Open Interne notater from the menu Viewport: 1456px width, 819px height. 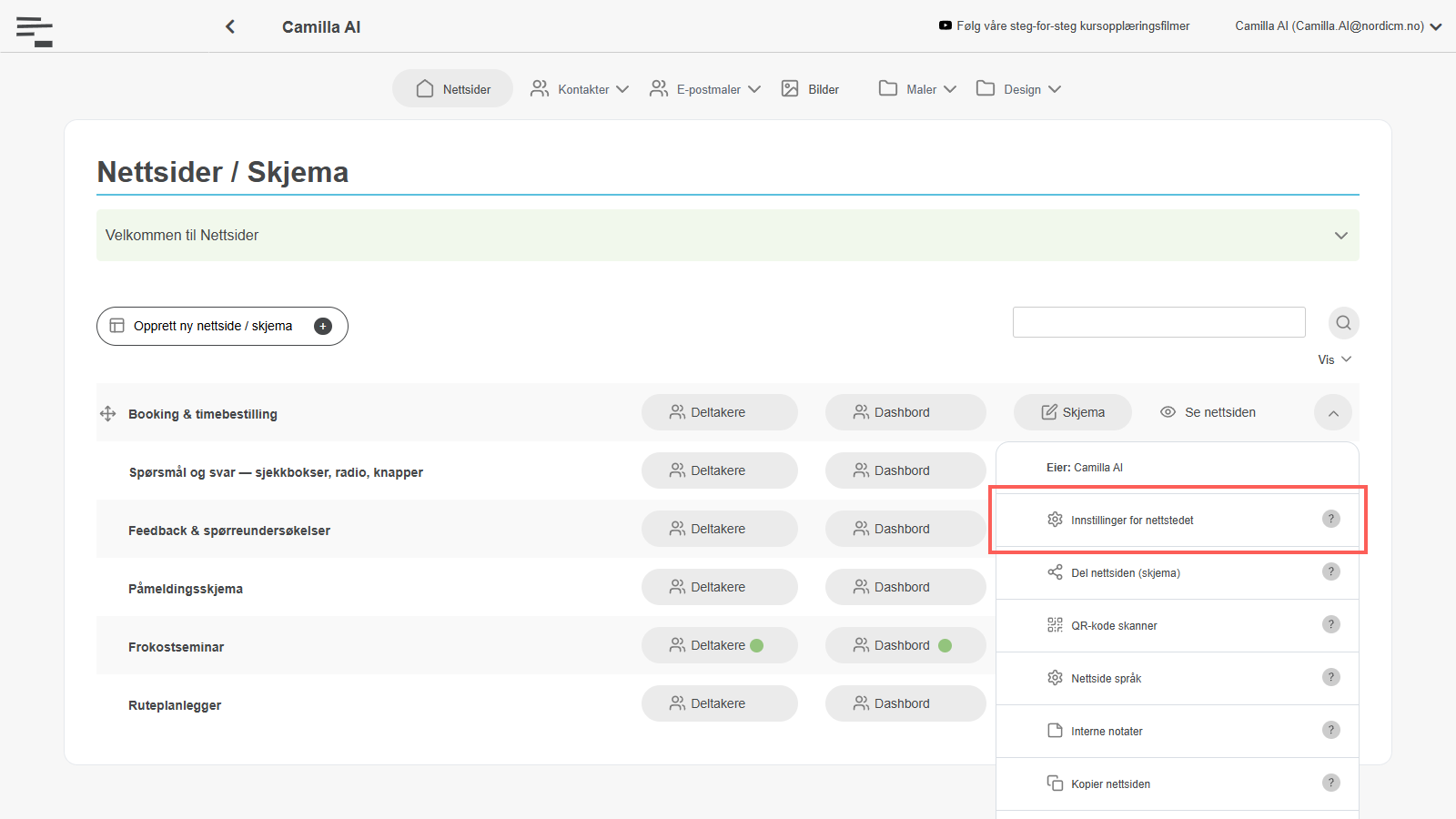pyautogui.click(x=1178, y=731)
